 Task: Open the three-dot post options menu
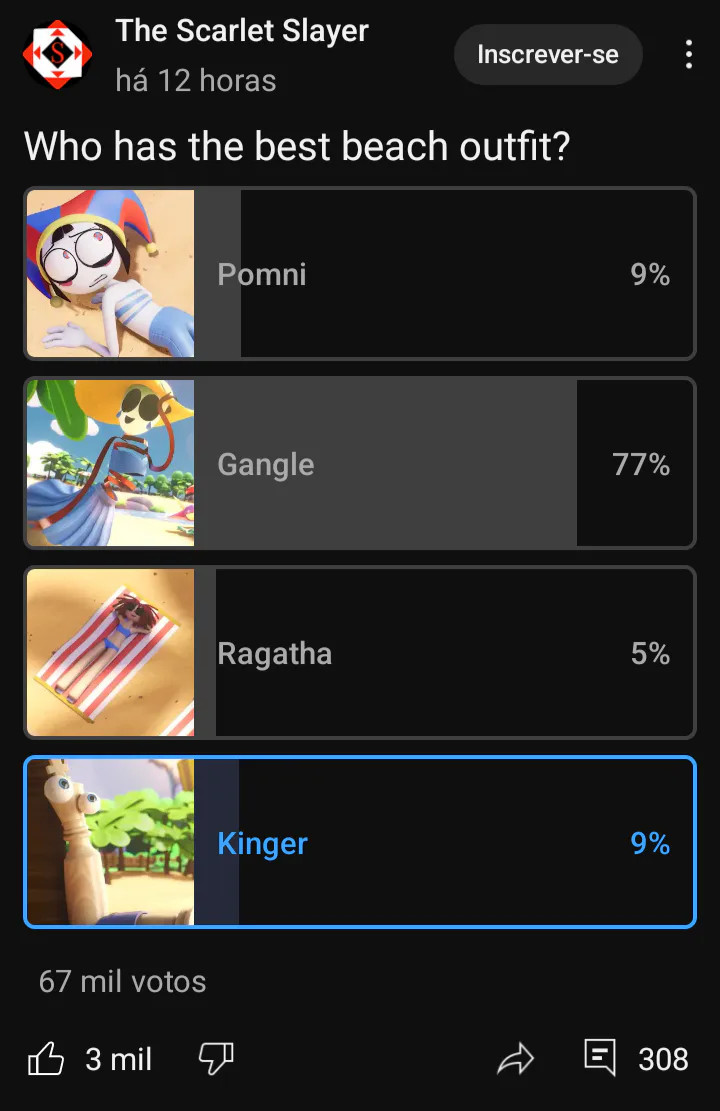(689, 54)
